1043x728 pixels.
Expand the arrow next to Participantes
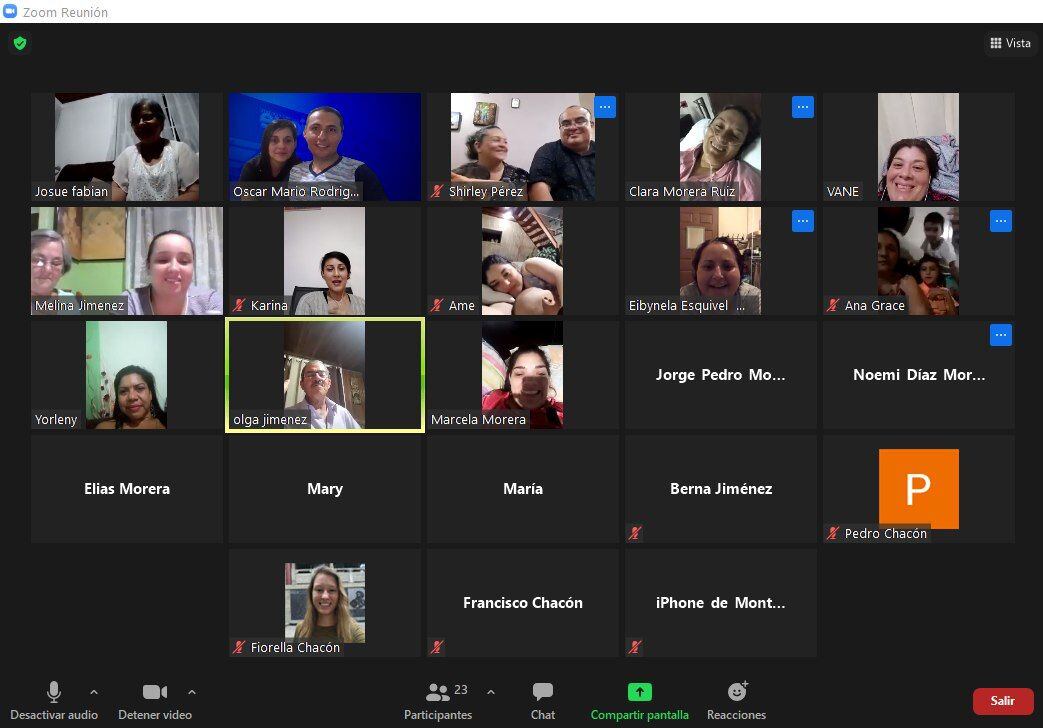pyautogui.click(x=491, y=691)
